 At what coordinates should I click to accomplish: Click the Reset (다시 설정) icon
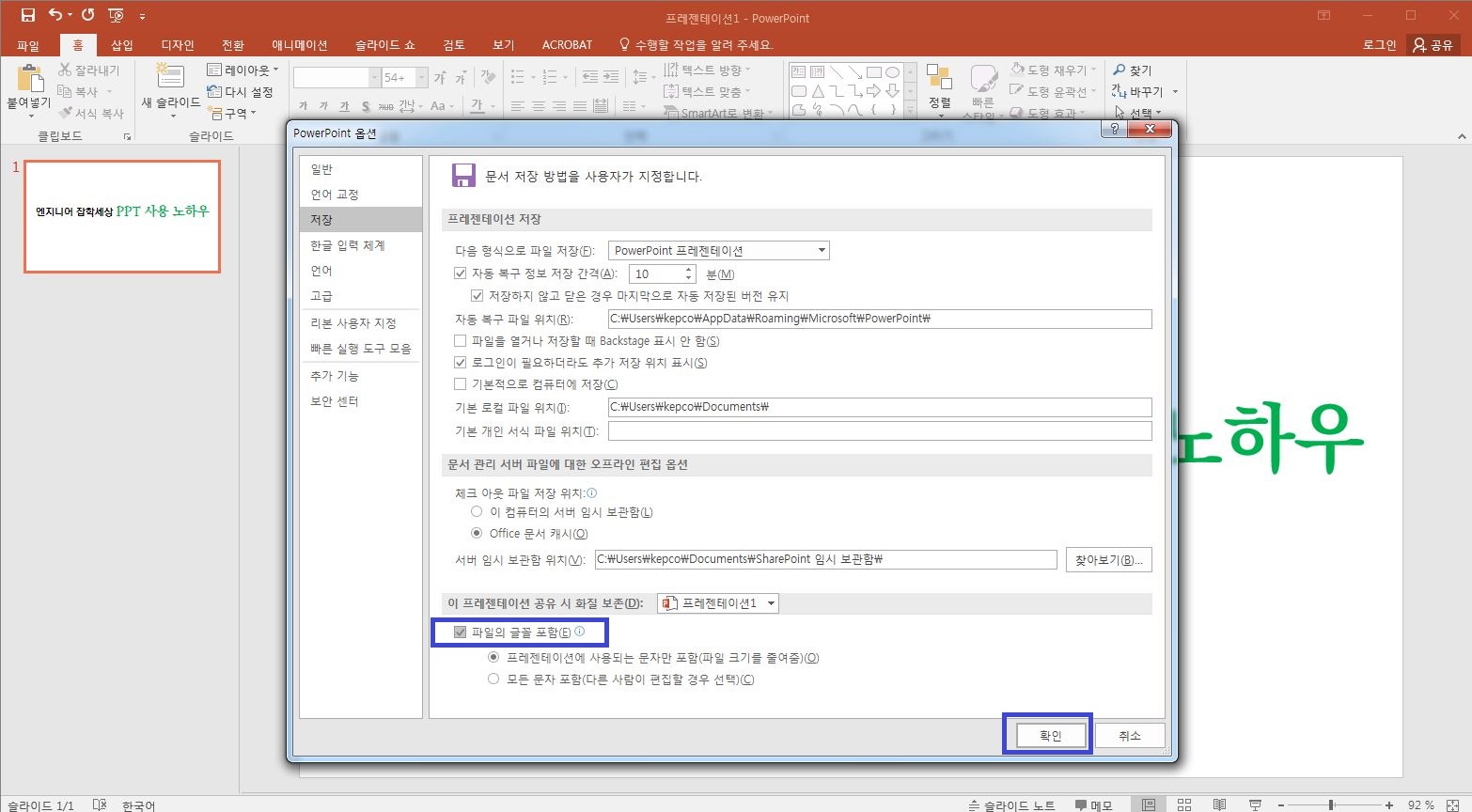tap(214, 91)
